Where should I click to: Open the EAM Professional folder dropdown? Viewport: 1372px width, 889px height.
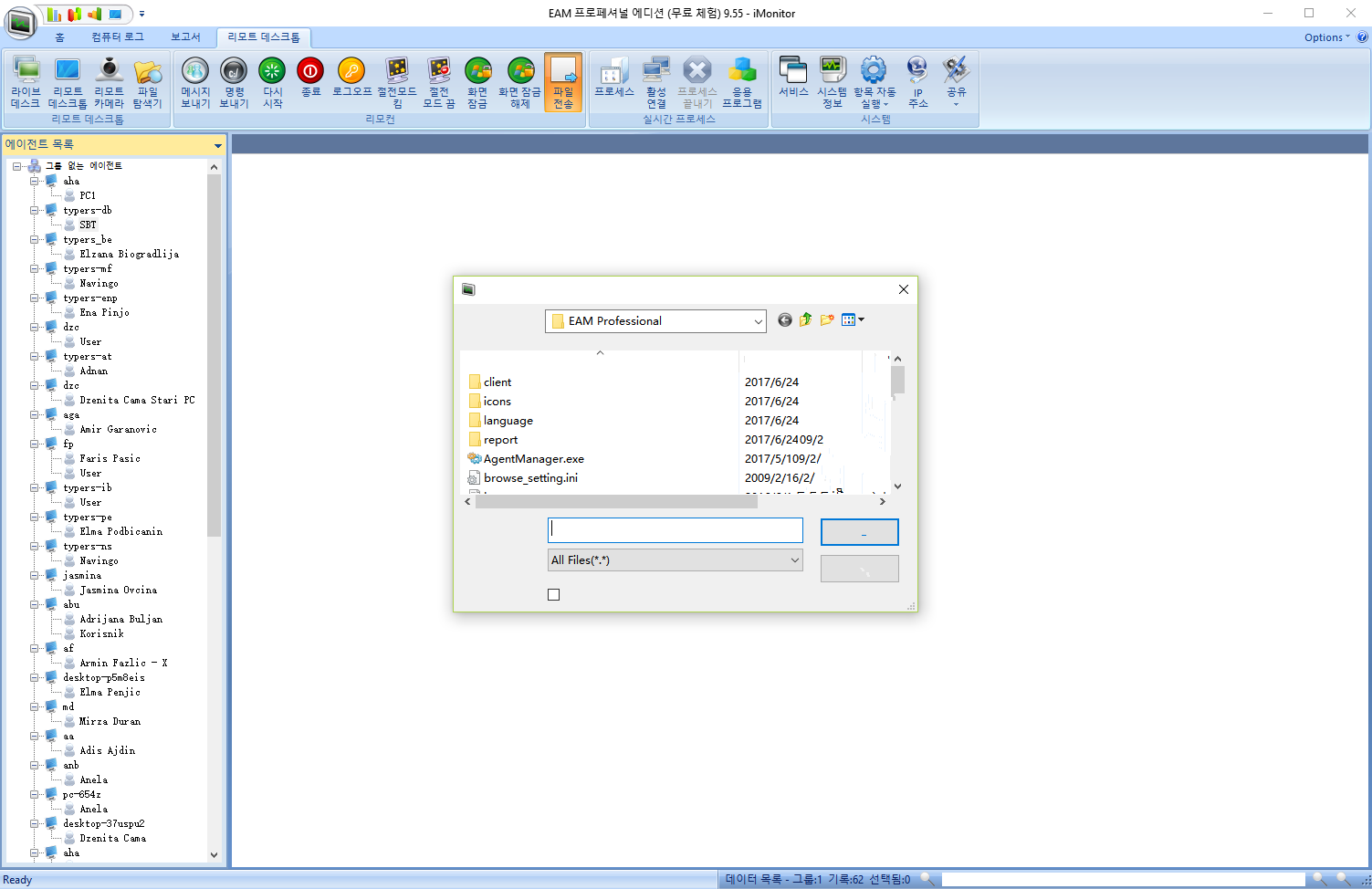pos(758,321)
